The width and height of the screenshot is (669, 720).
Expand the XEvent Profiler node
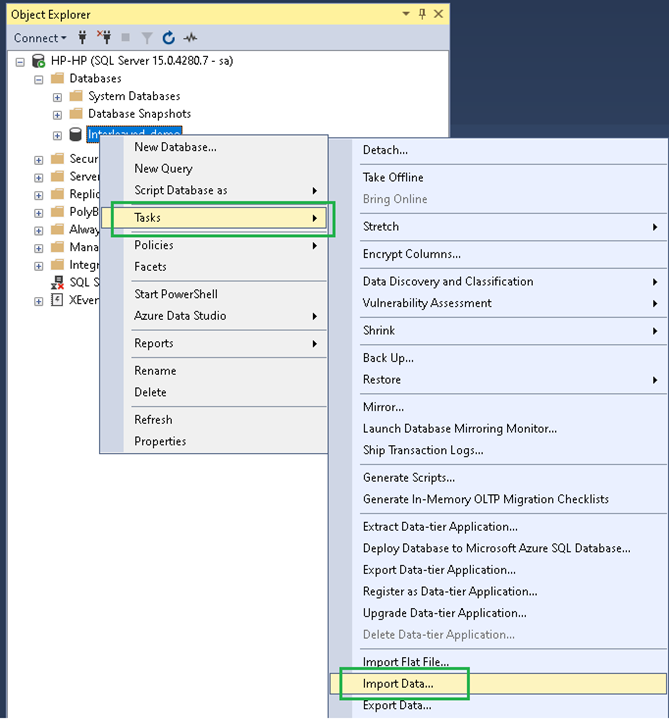pyautogui.click(x=39, y=302)
